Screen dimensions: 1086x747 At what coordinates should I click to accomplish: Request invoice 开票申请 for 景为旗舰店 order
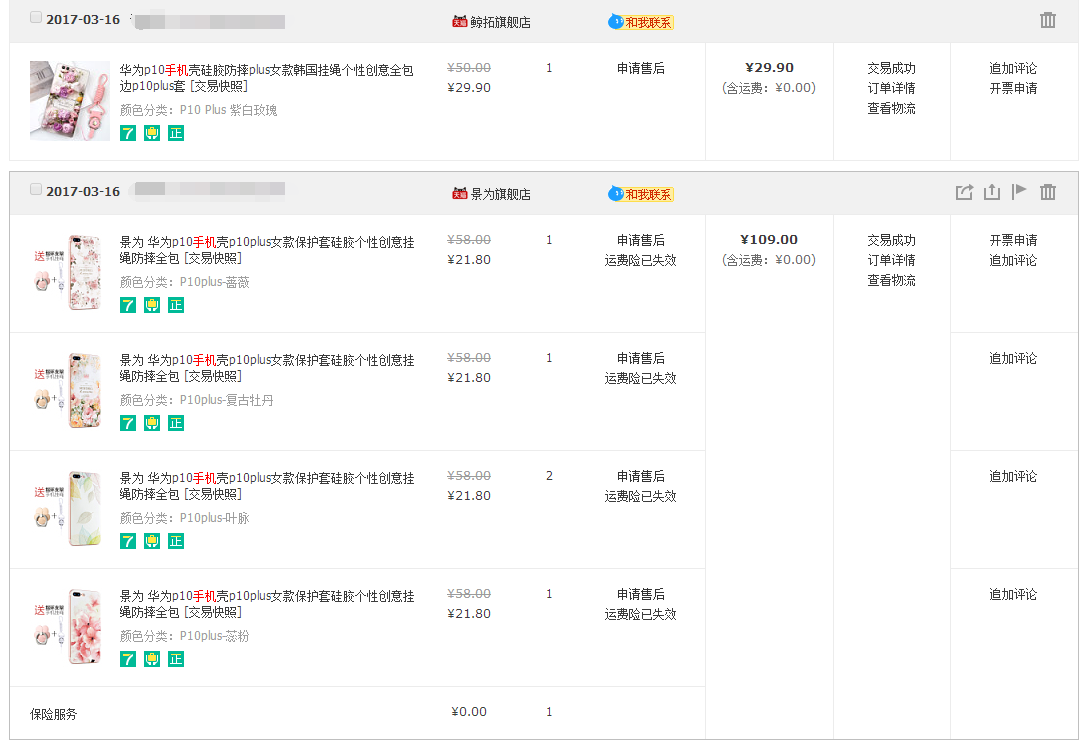(x=1013, y=240)
